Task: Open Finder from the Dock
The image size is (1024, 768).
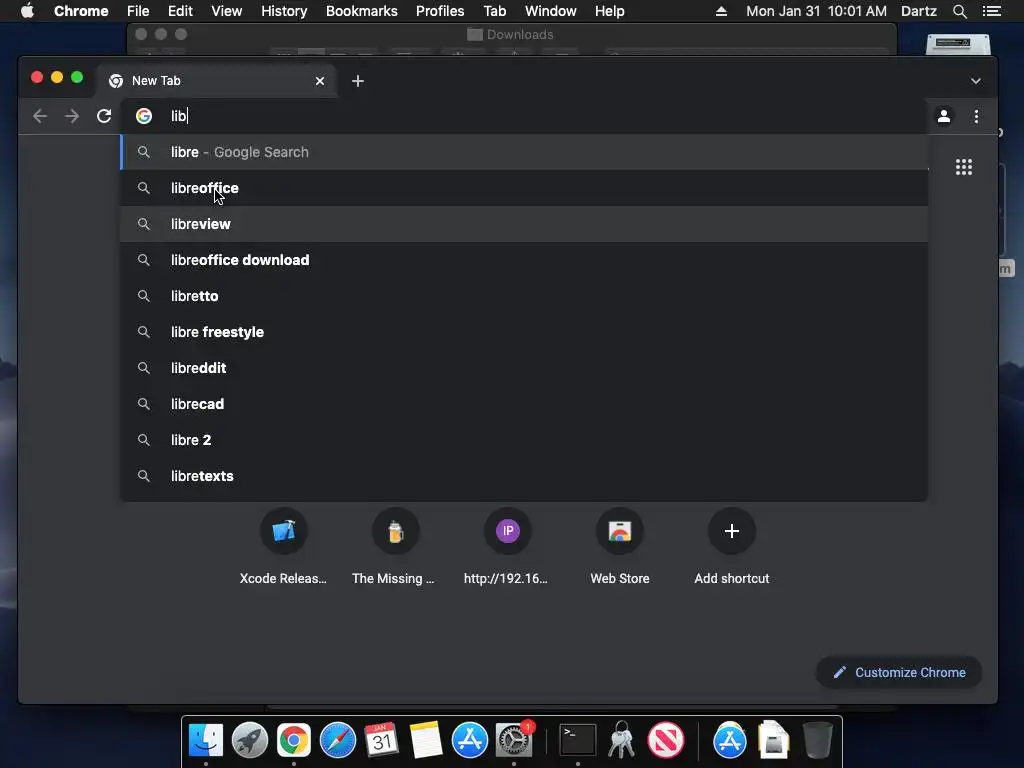Action: (206, 740)
